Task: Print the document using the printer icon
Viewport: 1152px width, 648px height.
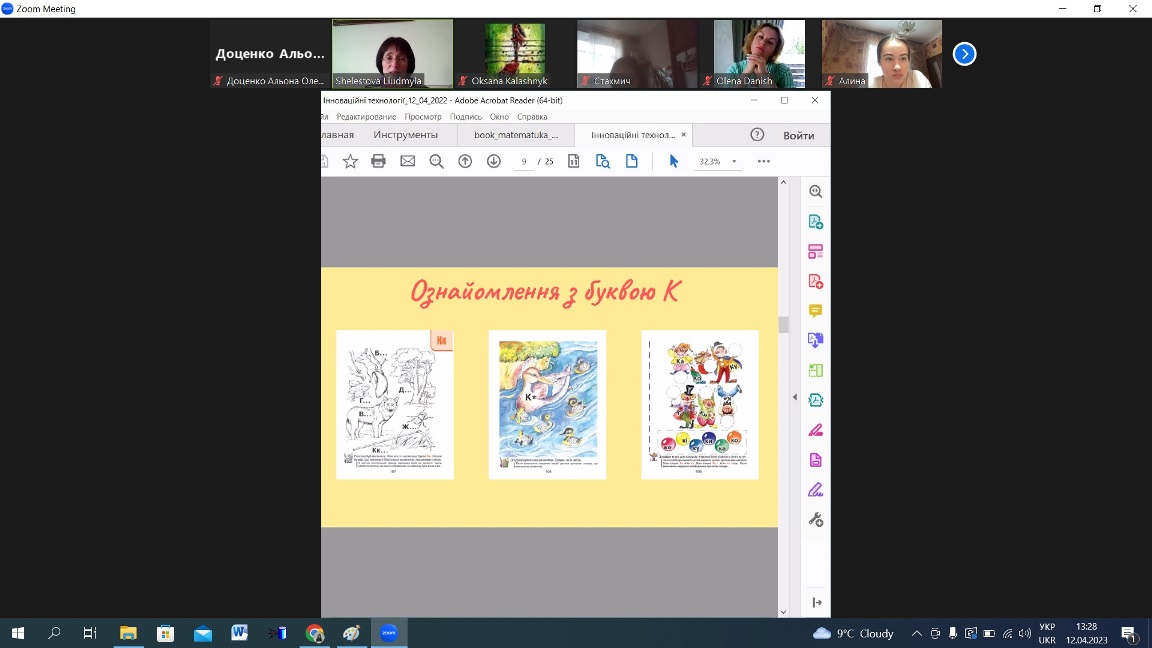Action: click(378, 161)
